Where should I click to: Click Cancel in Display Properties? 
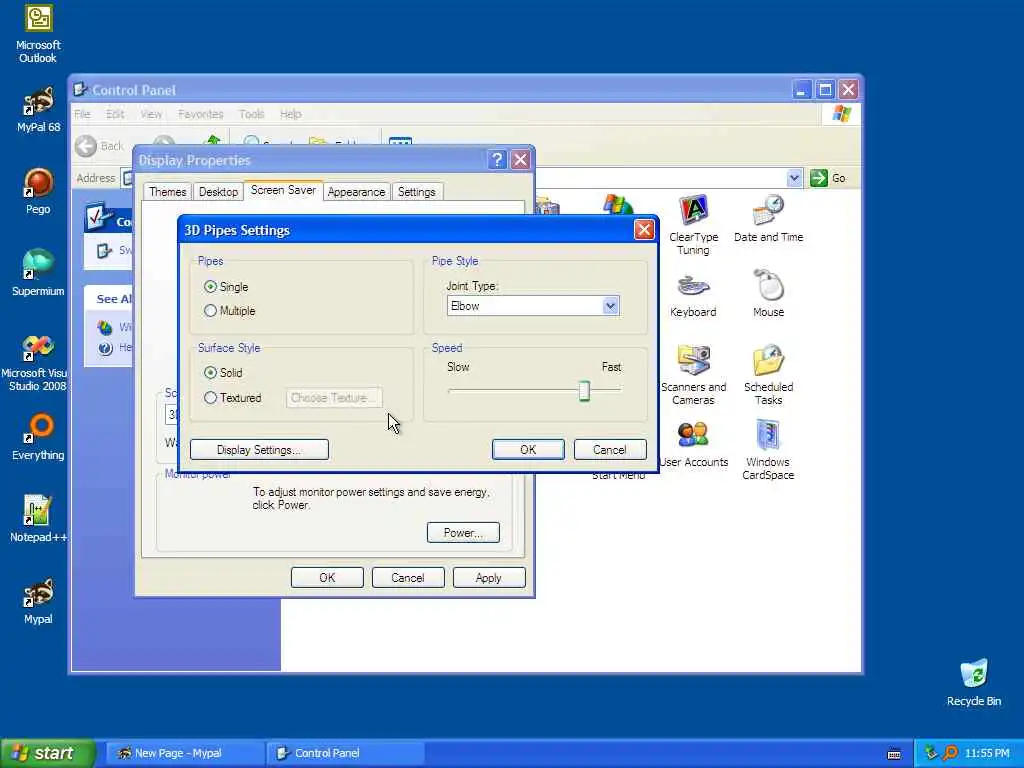[x=408, y=577]
